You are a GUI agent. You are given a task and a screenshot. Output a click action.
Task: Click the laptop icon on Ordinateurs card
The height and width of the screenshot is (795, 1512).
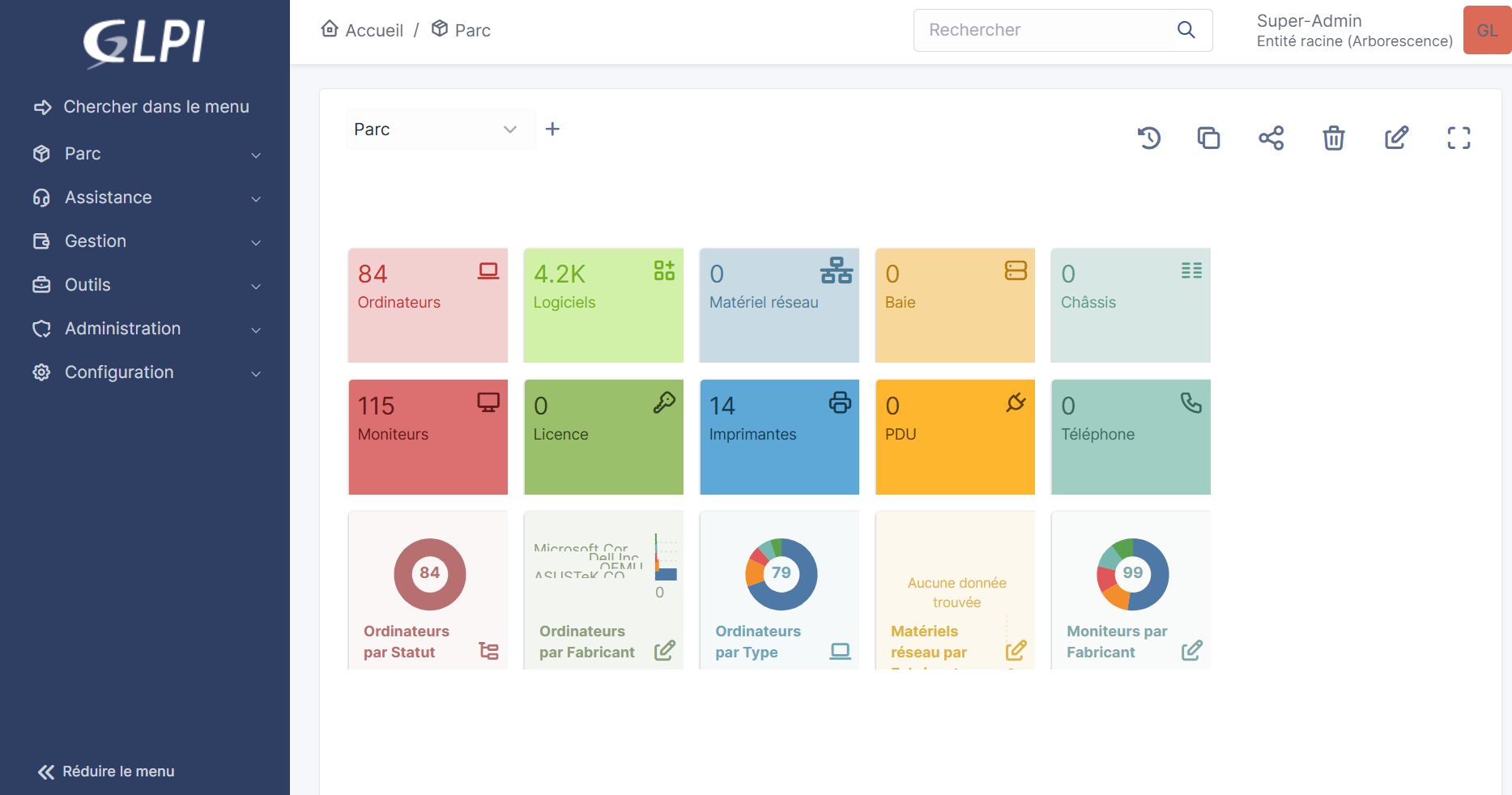[x=488, y=270]
